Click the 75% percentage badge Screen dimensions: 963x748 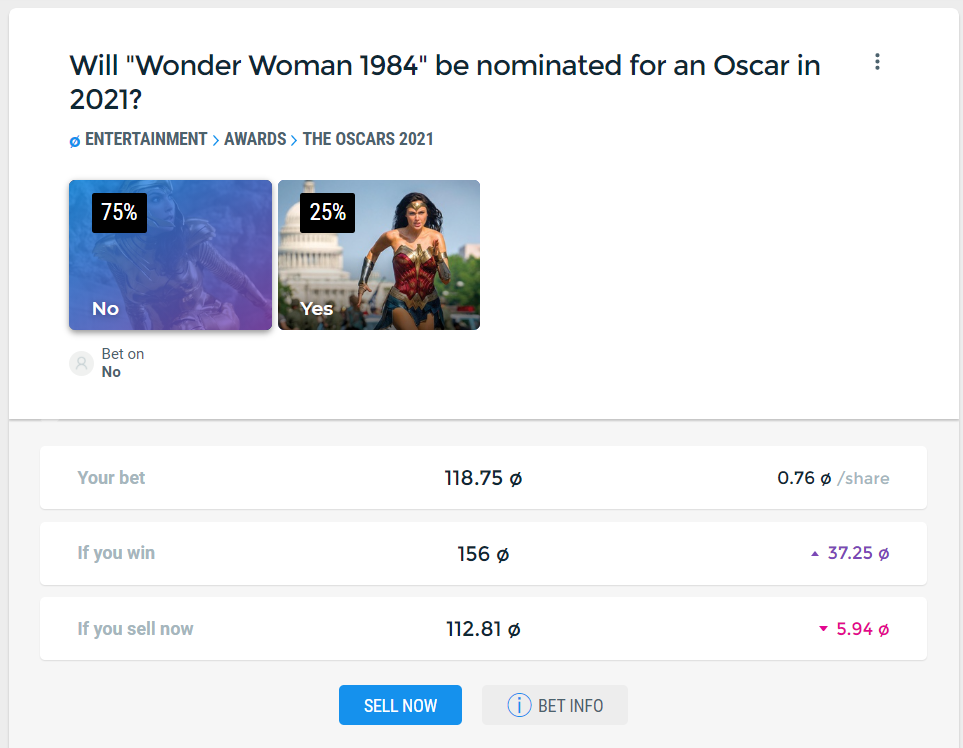119,213
